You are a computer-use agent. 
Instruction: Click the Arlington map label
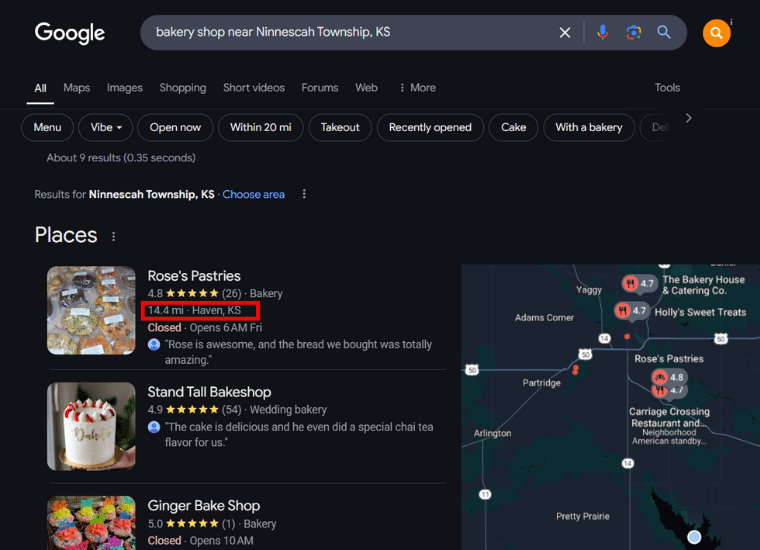tap(492, 433)
